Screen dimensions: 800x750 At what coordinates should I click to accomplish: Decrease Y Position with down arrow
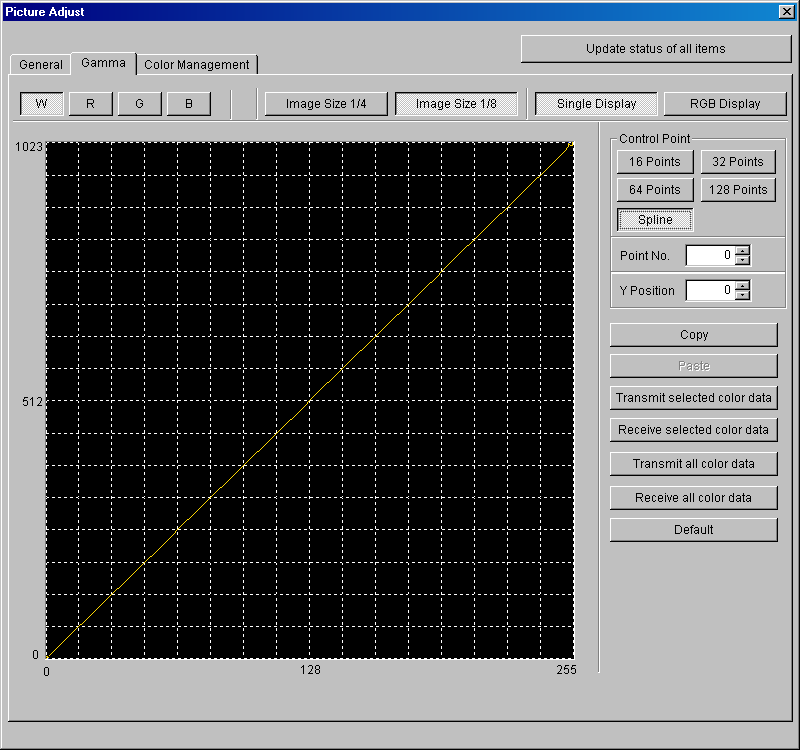click(742, 296)
